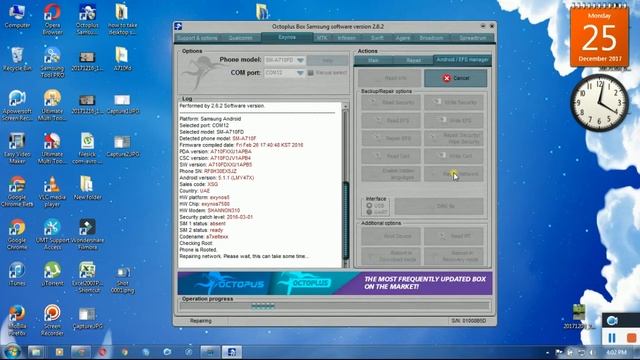Switch to the Qualcomm tab
Screen dimensions: 640x360
[x=240, y=38]
